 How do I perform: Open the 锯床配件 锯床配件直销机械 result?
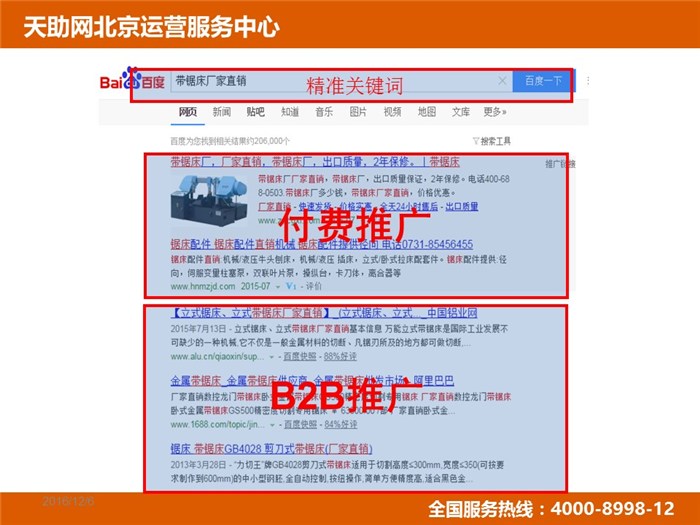(321, 244)
